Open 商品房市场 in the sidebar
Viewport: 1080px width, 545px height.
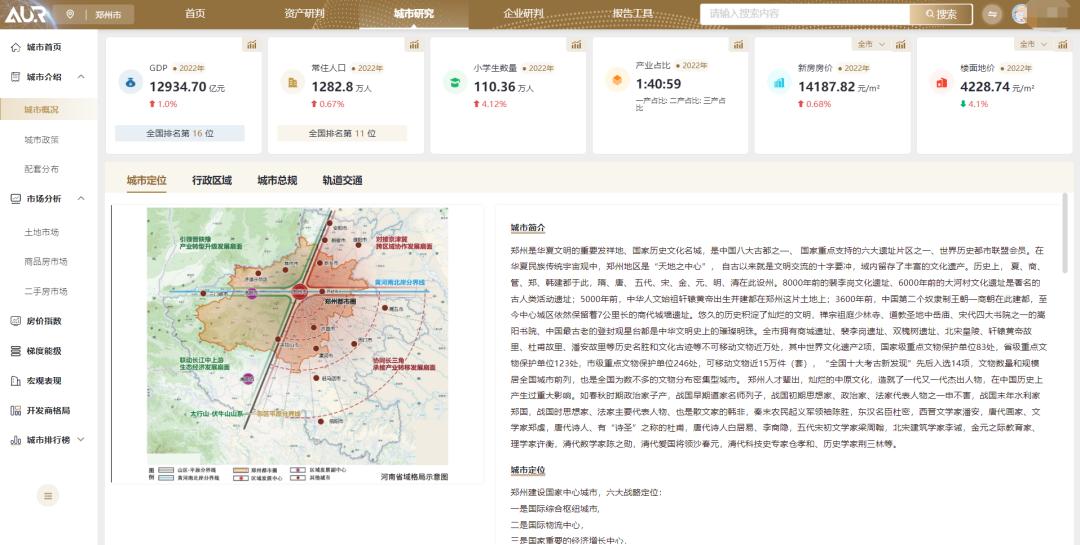click(x=45, y=261)
